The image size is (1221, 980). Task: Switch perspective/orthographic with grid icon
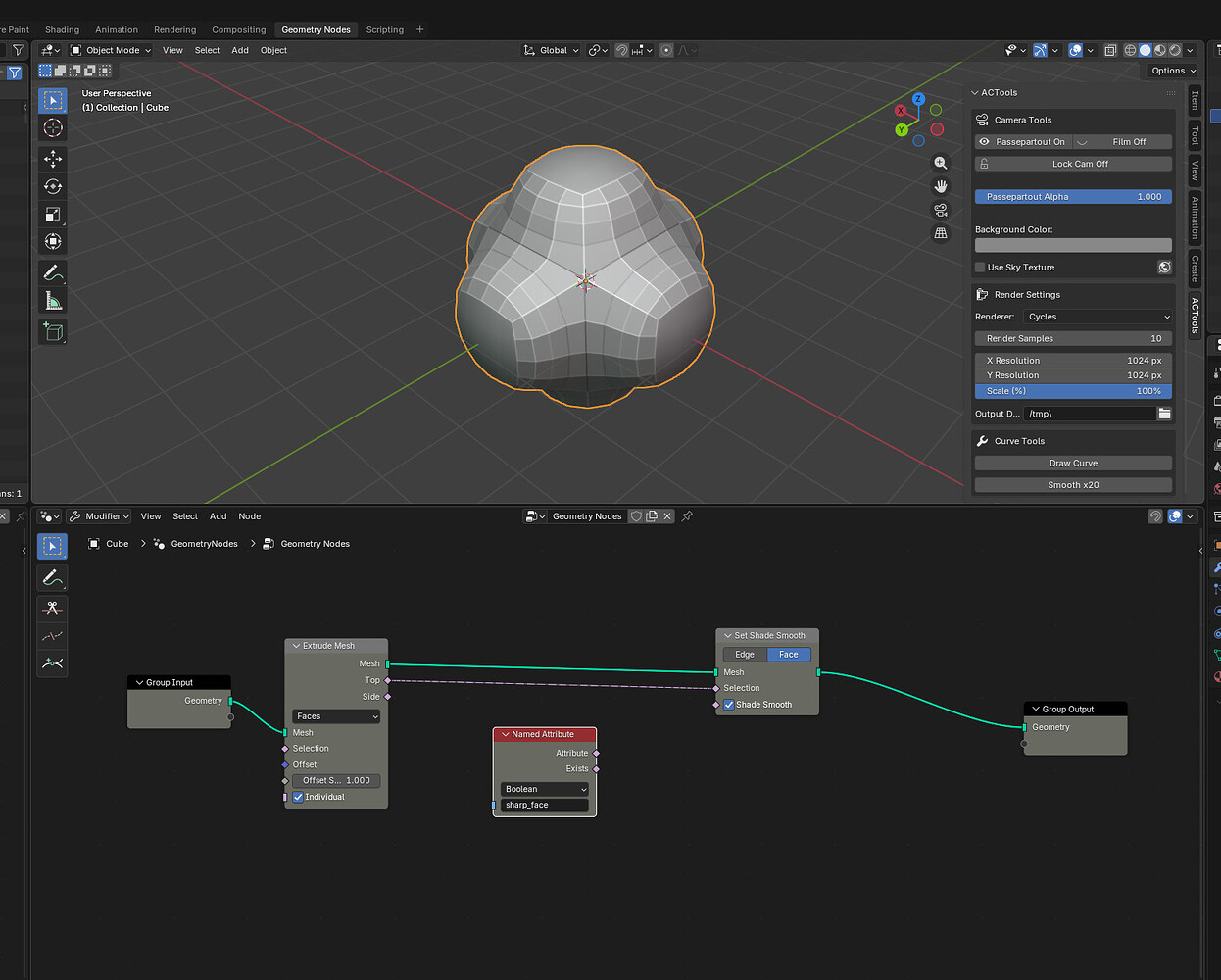(941, 233)
